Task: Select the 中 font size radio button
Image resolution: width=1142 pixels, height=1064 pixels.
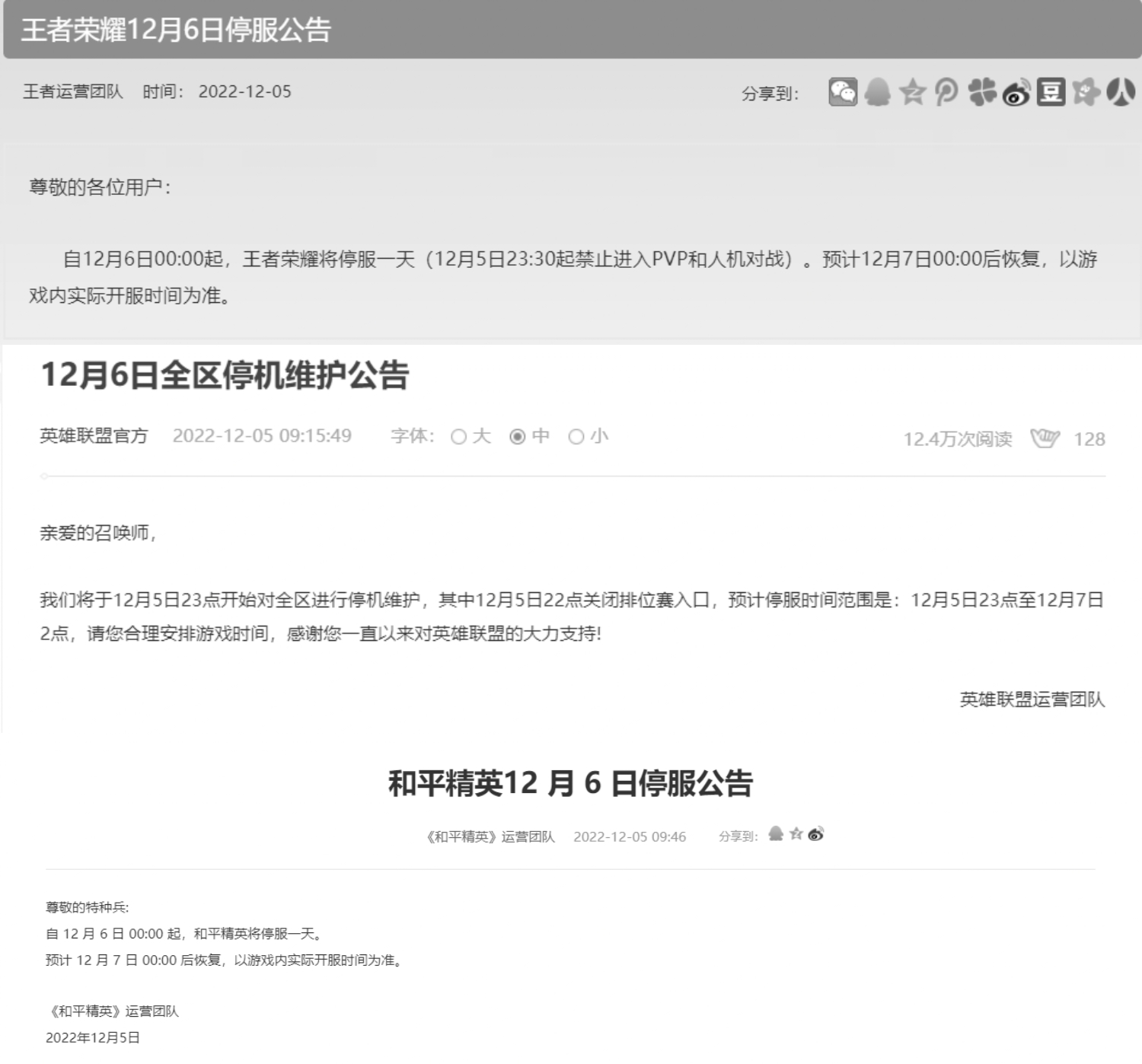Action: tap(518, 437)
